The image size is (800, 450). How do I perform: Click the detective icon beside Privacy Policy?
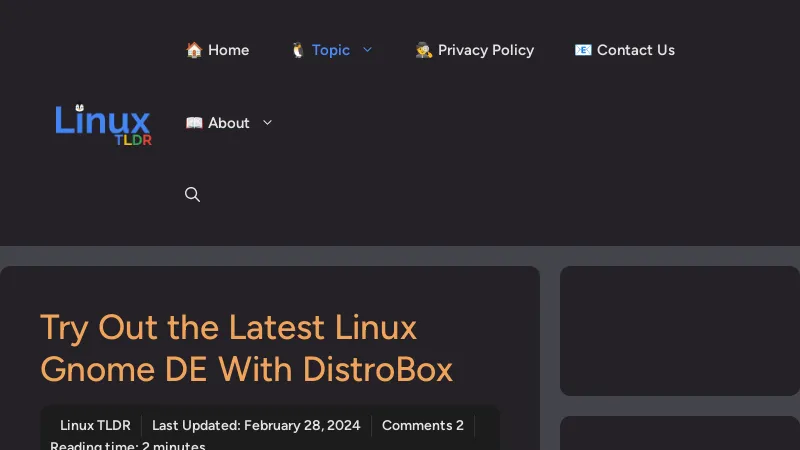(424, 50)
